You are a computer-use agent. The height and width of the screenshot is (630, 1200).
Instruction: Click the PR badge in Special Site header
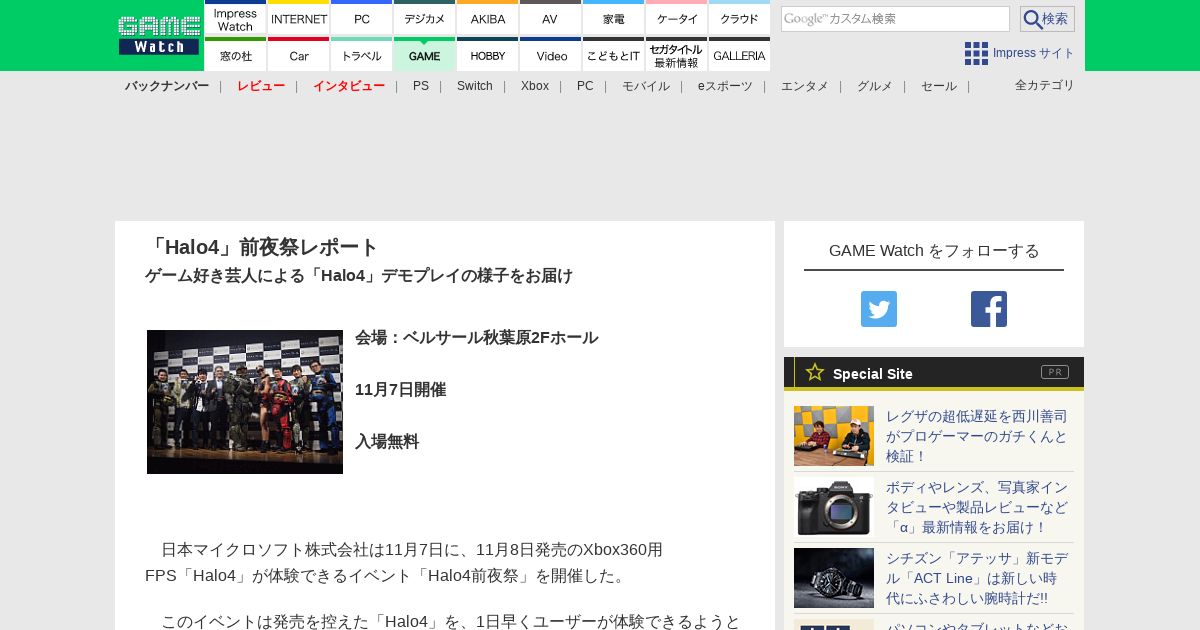click(1055, 372)
